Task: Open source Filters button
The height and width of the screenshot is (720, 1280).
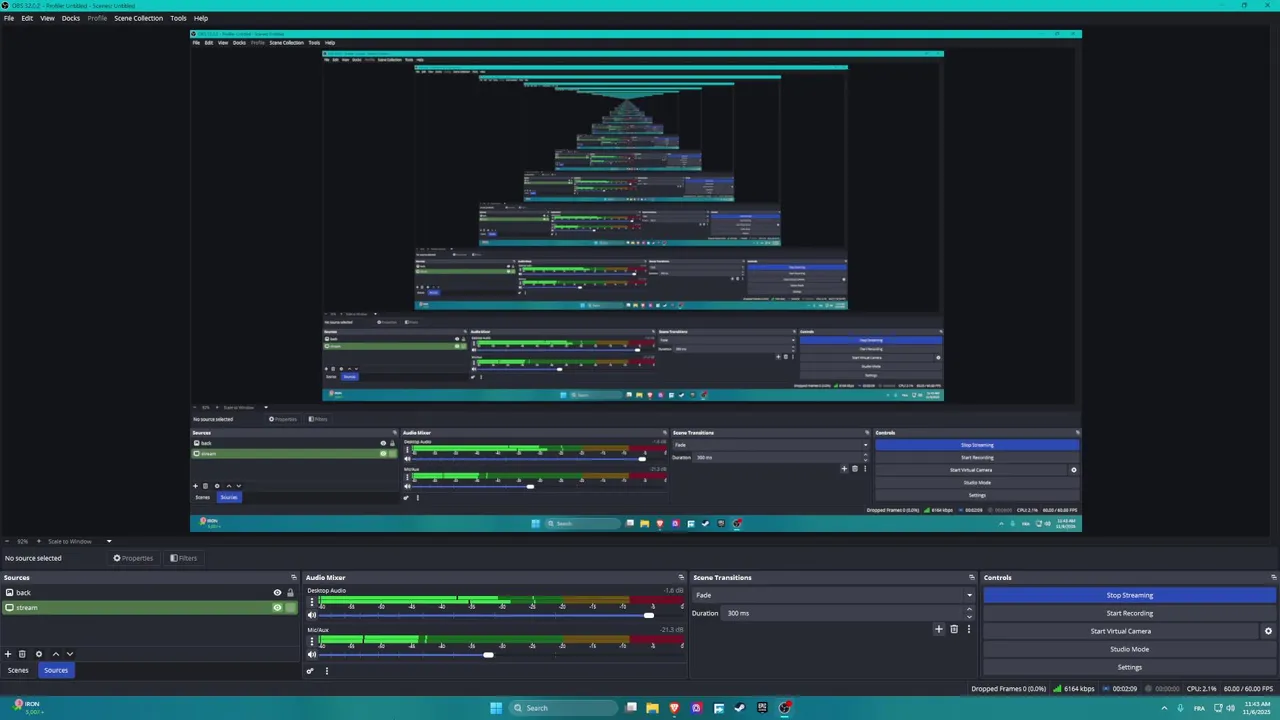Action: tap(183, 558)
